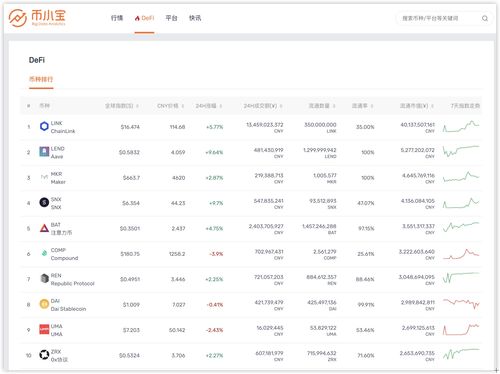Click the DeFi page heading
Screen dimensions: 500x374
[37, 60]
